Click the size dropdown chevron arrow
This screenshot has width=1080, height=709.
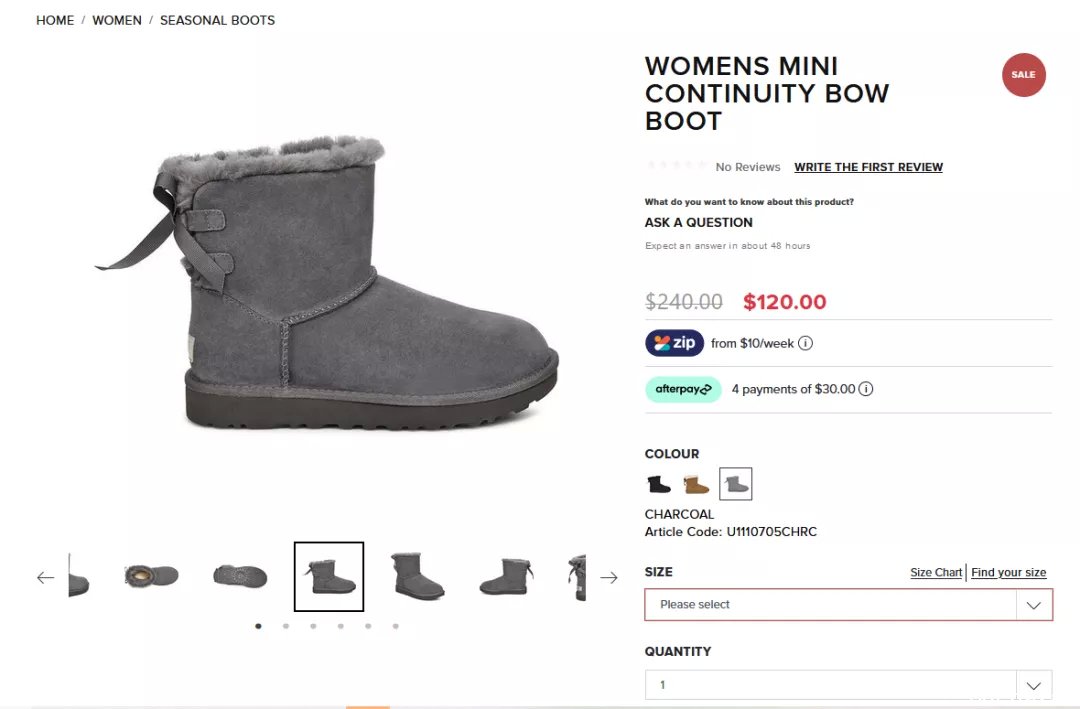point(1034,606)
